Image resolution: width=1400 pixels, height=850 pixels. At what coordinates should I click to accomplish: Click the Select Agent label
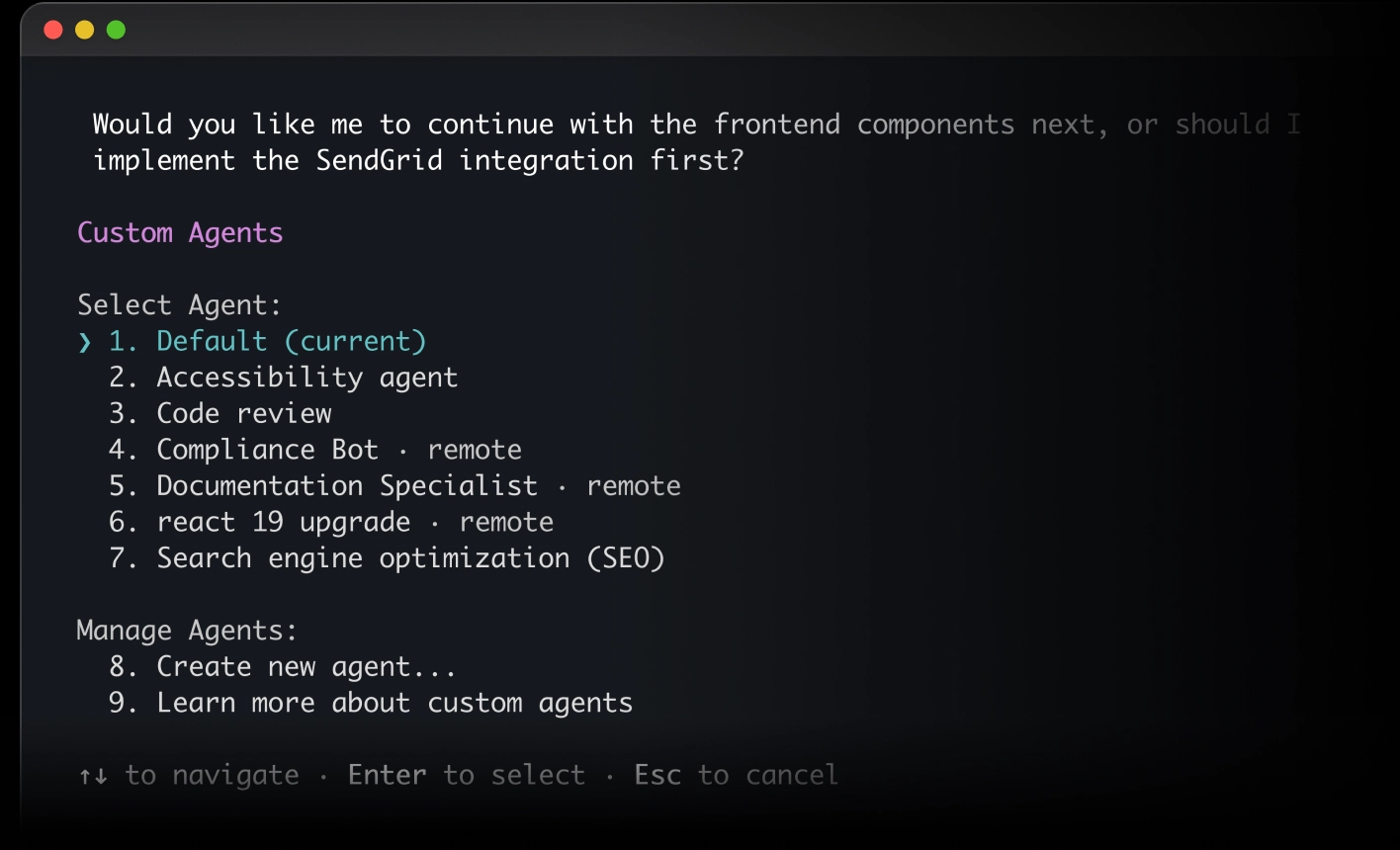coord(178,304)
